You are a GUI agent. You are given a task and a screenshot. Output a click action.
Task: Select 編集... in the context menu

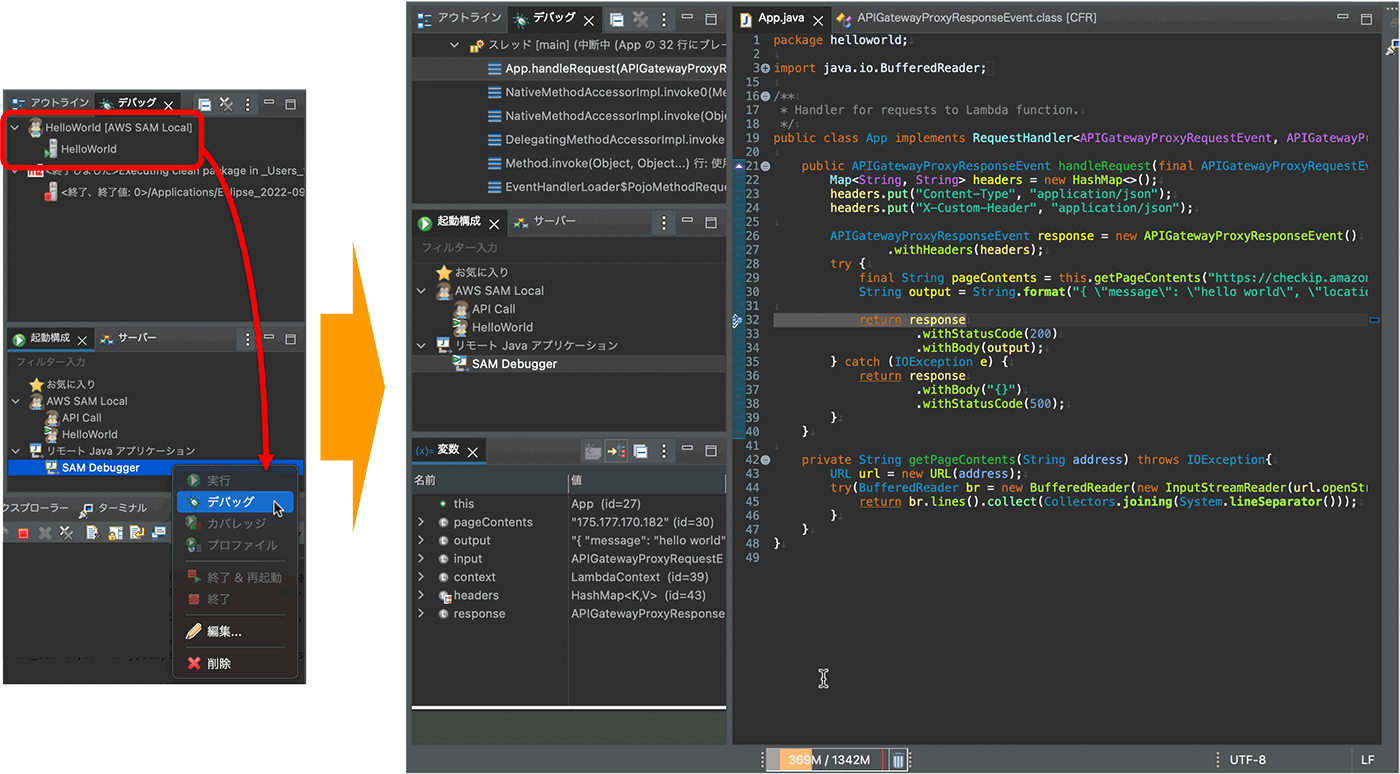[x=223, y=632]
